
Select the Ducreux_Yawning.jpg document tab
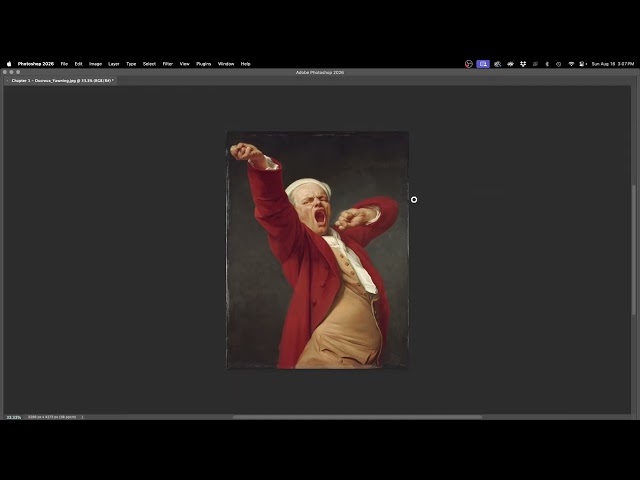coord(62,81)
